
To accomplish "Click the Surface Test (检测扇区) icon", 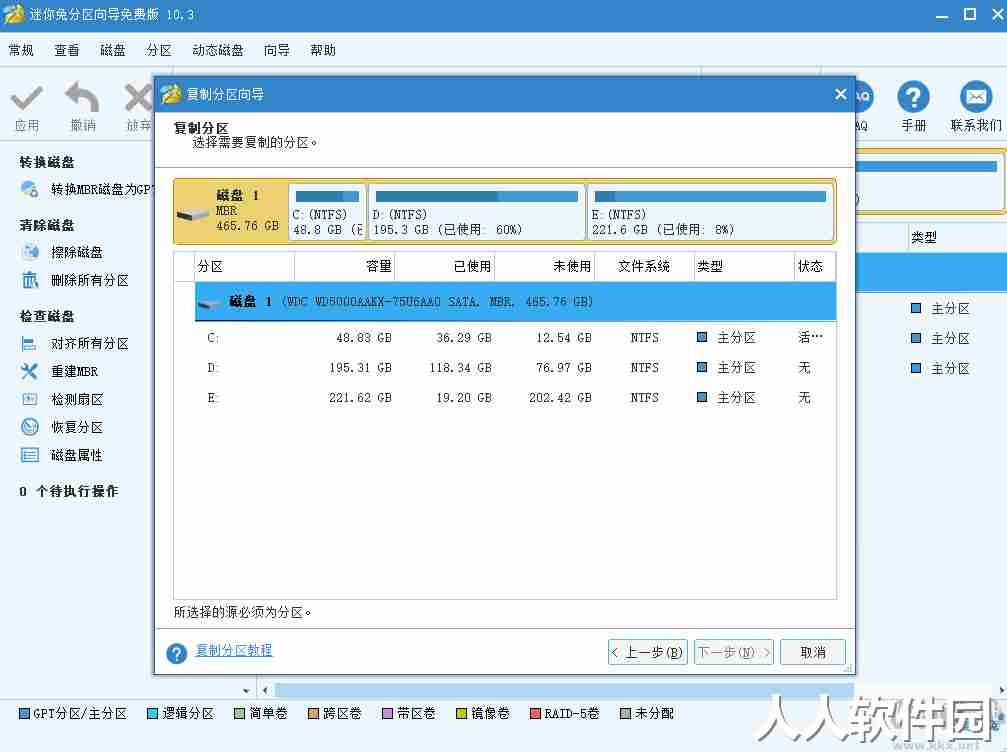I will click(30, 399).
